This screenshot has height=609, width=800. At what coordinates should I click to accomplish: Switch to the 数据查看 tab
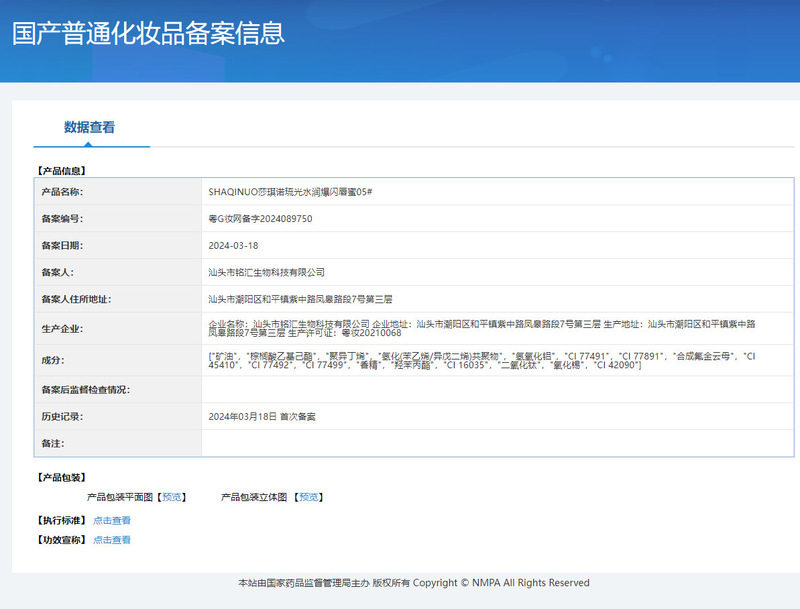(90, 128)
